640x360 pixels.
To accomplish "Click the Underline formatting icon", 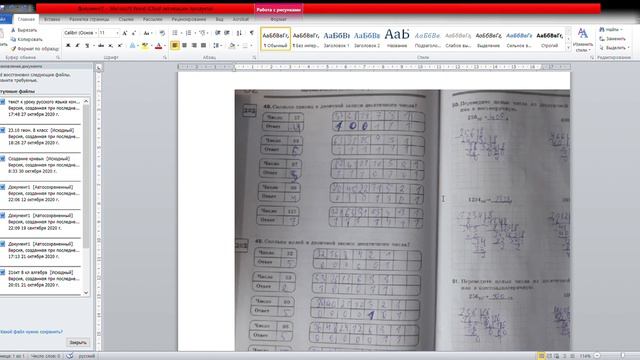I will (x=87, y=46).
